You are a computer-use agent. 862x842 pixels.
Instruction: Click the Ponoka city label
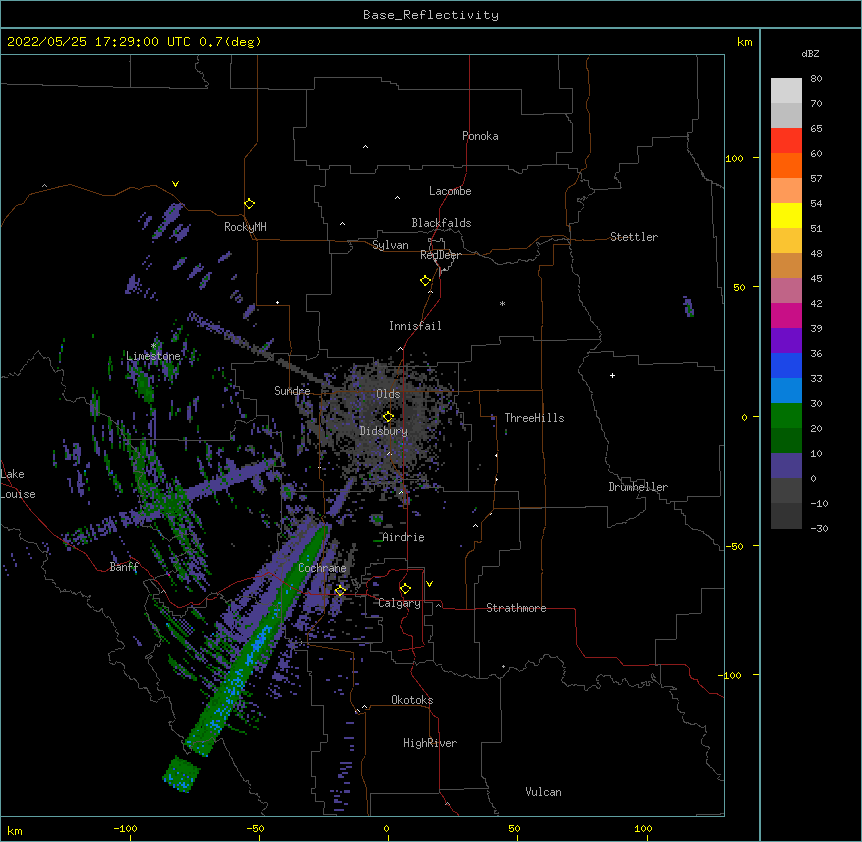pos(480,136)
